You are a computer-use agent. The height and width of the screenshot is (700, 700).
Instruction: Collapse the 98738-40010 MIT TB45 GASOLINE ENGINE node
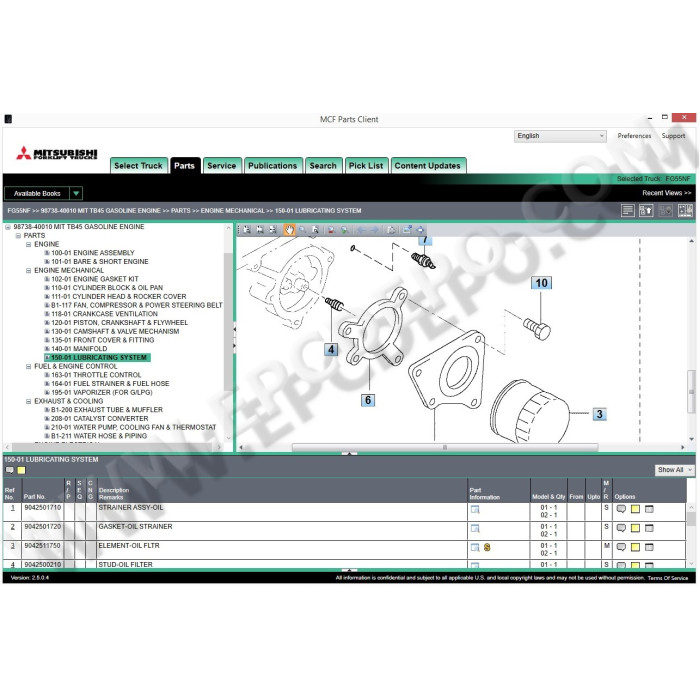point(8,227)
